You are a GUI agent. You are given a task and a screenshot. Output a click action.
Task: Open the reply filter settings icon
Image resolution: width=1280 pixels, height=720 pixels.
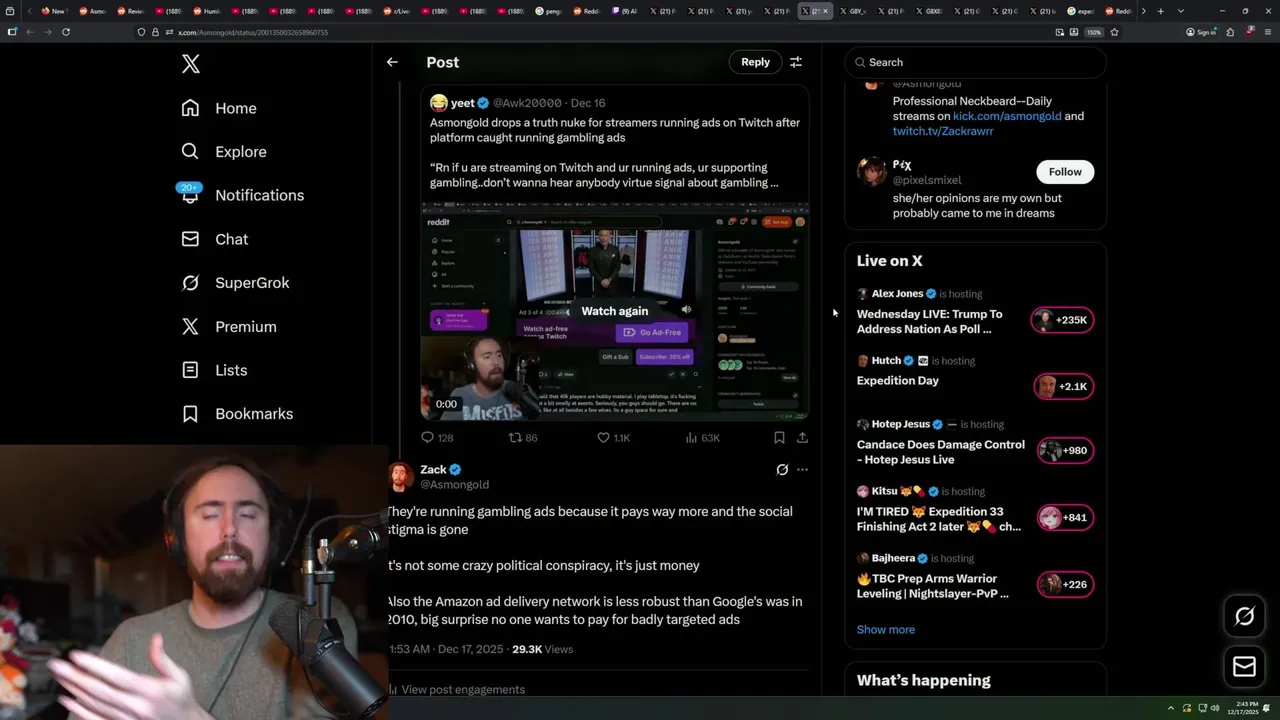point(796,62)
